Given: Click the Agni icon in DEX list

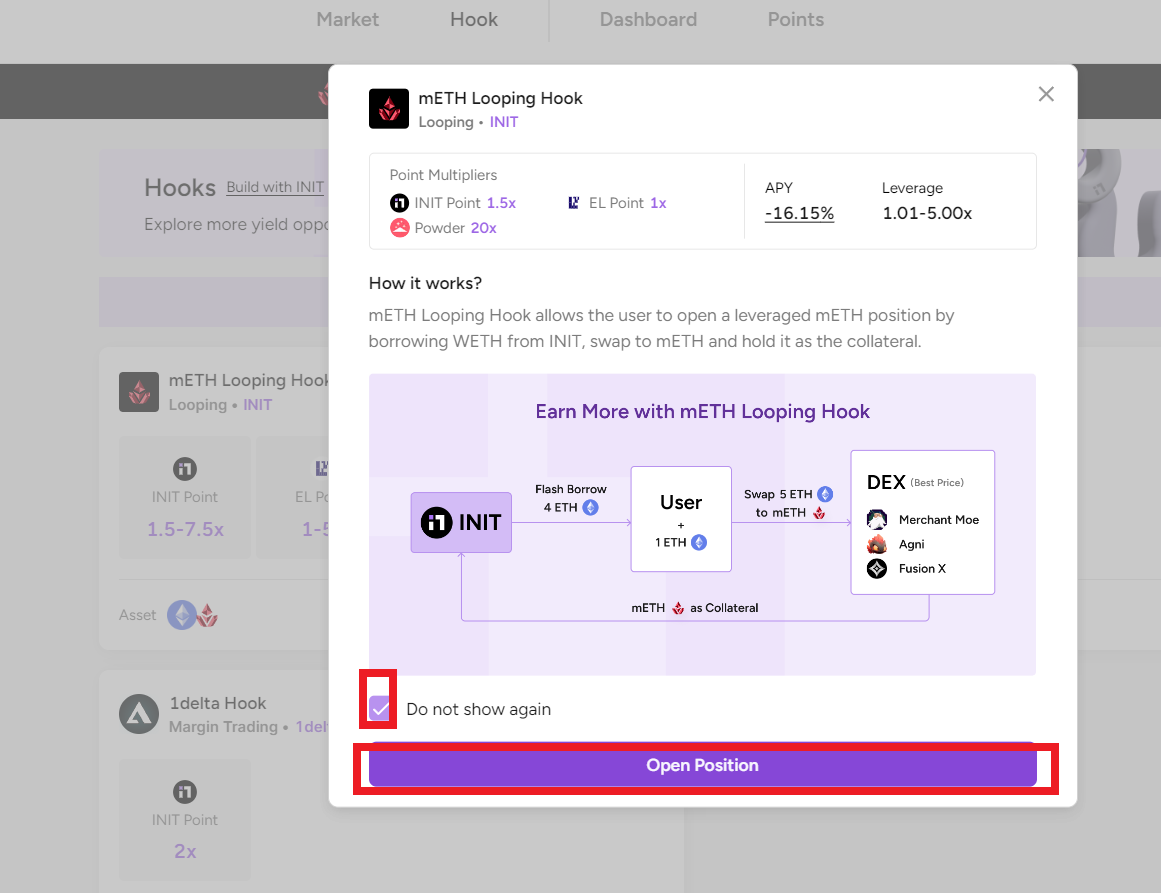Looking at the screenshot, I should [877, 544].
